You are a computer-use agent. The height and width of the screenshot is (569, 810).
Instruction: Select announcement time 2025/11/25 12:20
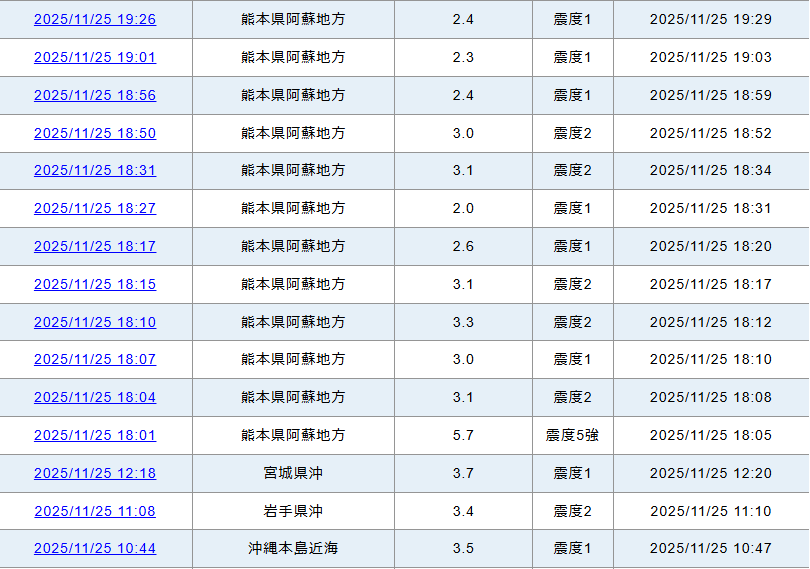711,473
